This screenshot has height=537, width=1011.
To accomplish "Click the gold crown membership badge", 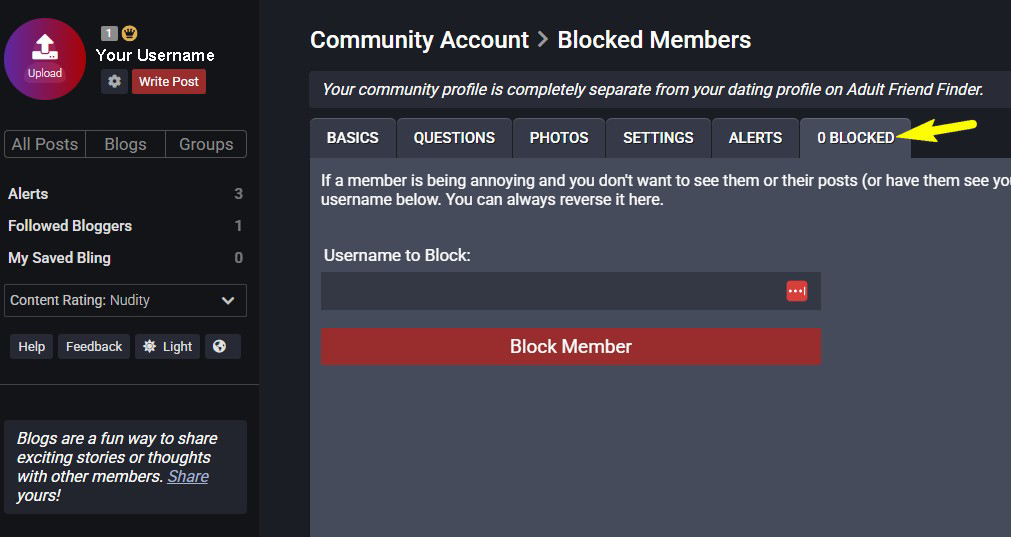I will coord(128,33).
